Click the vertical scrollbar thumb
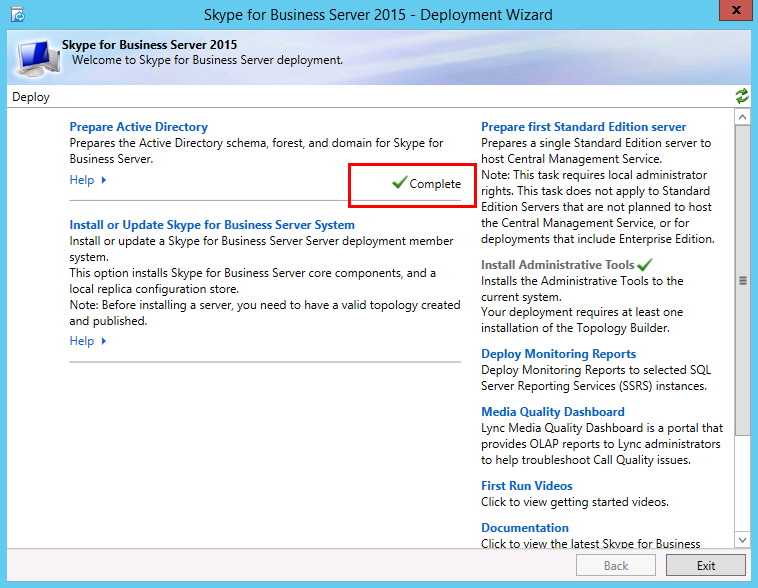Screen dimensions: 758x588 click(x=743, y=280)
